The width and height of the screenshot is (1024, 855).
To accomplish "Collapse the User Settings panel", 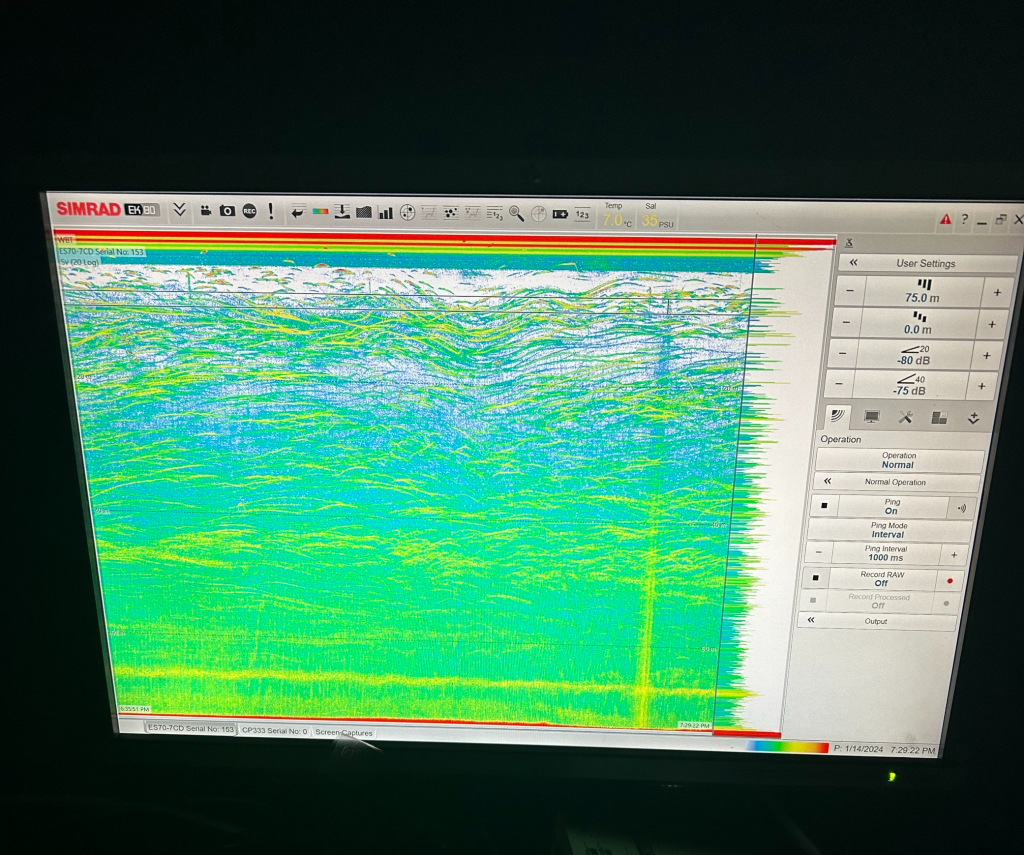I will 854,263.
